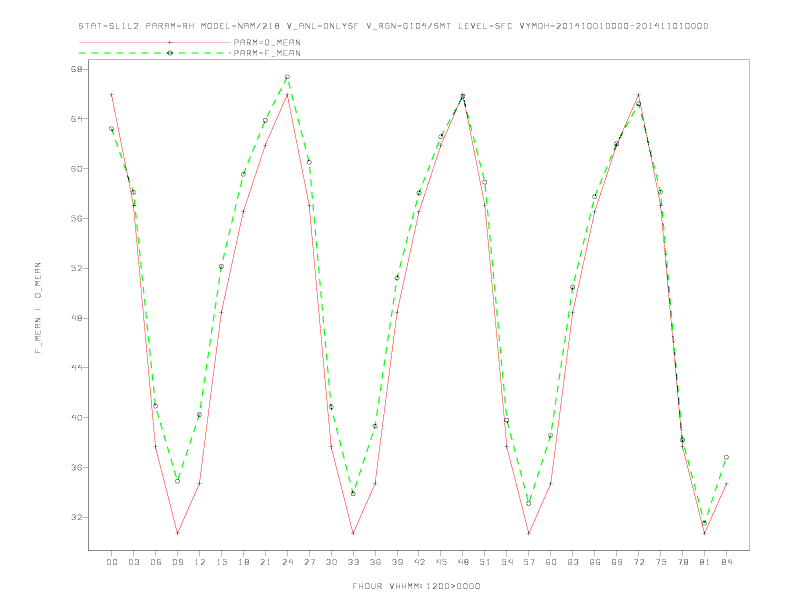This screenshot has height=612, width=792.
Task: Click y-axis tick label 36
Action: tap(76, 468)
